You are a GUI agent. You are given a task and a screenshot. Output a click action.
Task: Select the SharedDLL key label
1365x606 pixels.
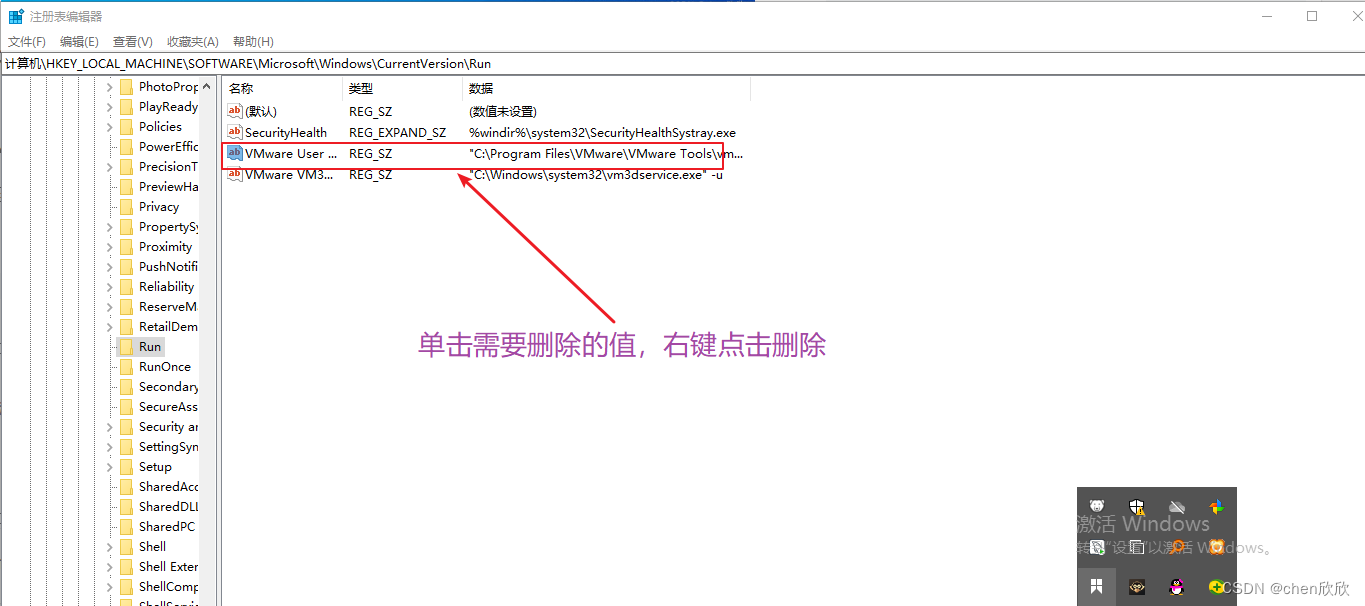168,507
